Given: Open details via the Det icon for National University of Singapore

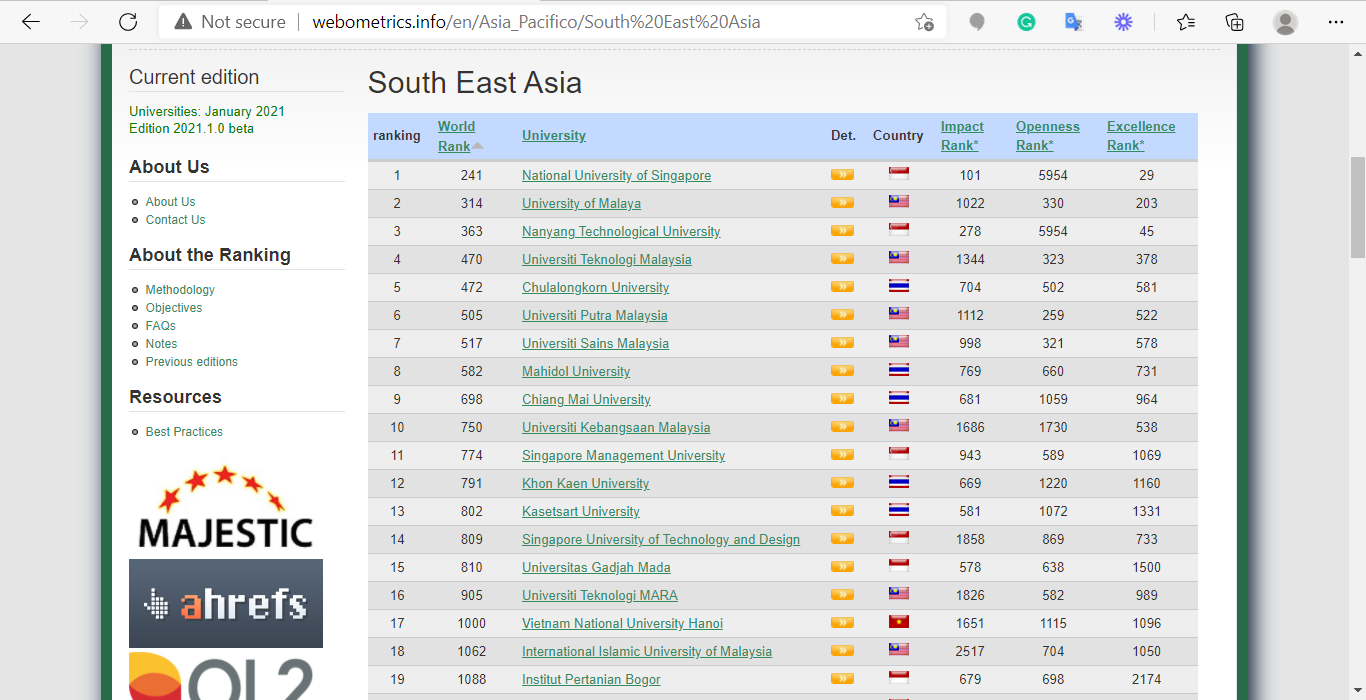Looking at the screenshot, I should point(842,174).
